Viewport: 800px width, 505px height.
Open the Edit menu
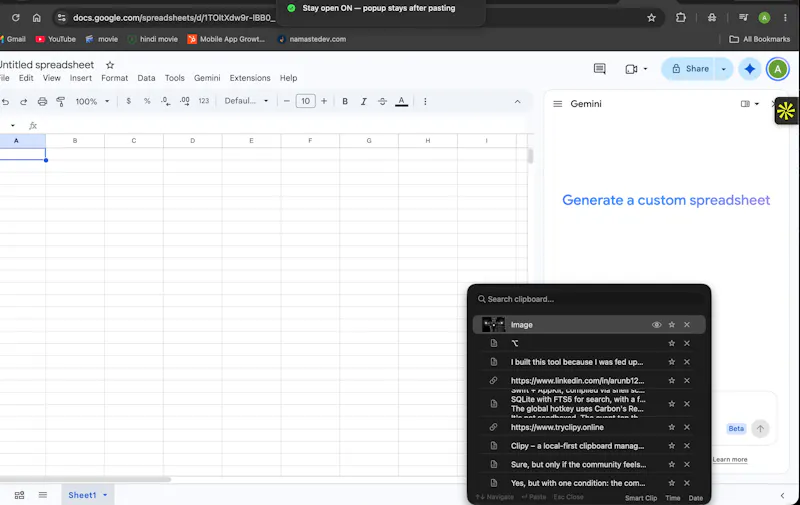pos(26,78)
